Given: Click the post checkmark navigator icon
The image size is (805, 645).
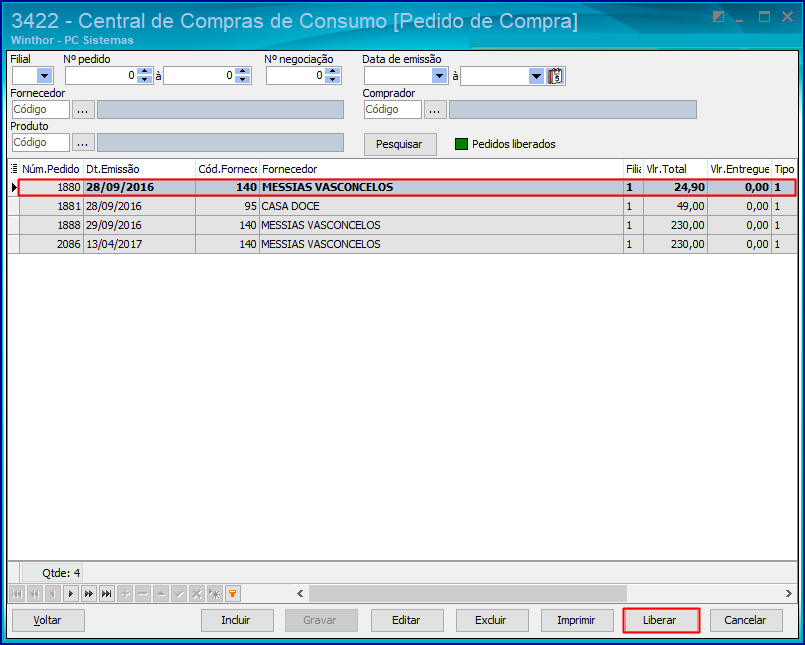Looking at the screenshot, I should (179, 594).
